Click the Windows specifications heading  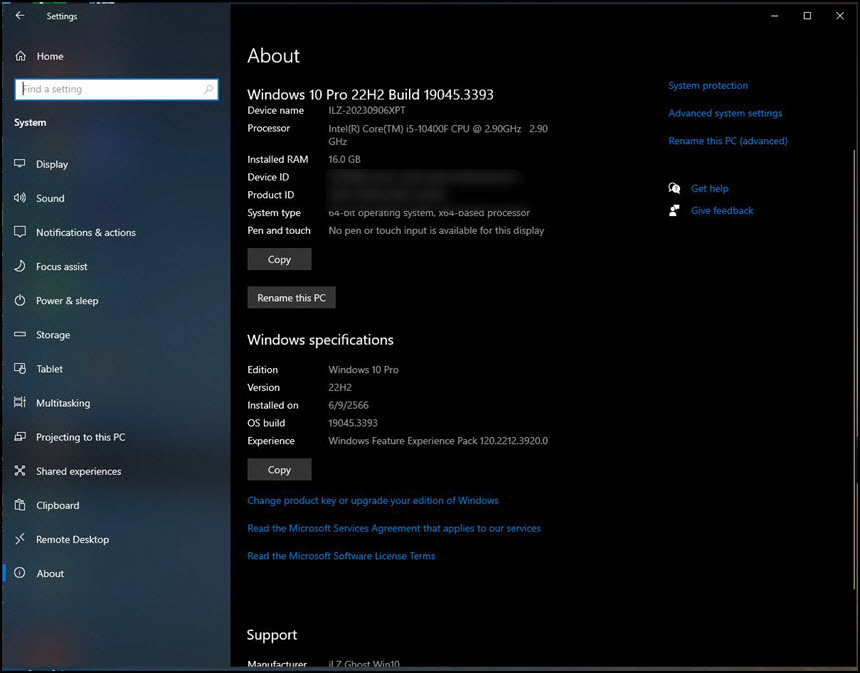coord(320,340)
